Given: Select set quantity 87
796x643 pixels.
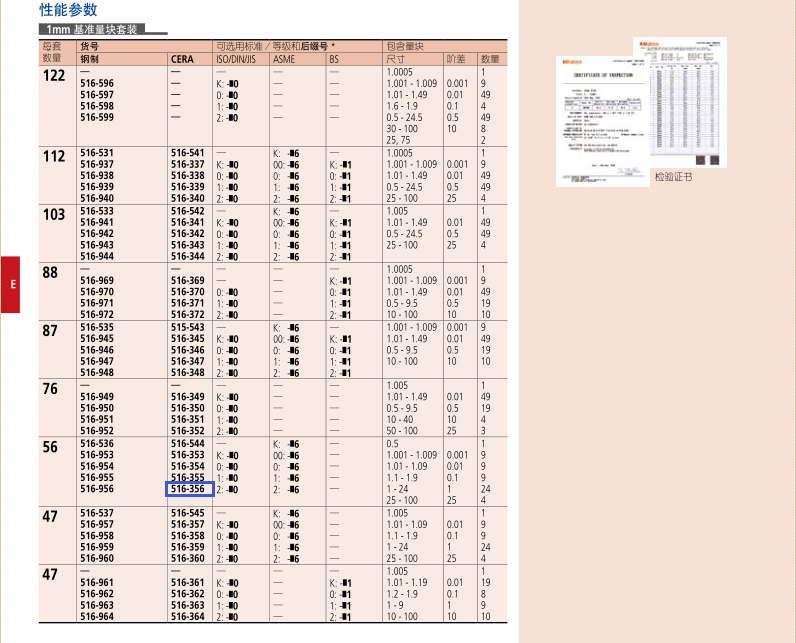Looking at the screenshot, I should pyautogui.click(x=50, y=331).
